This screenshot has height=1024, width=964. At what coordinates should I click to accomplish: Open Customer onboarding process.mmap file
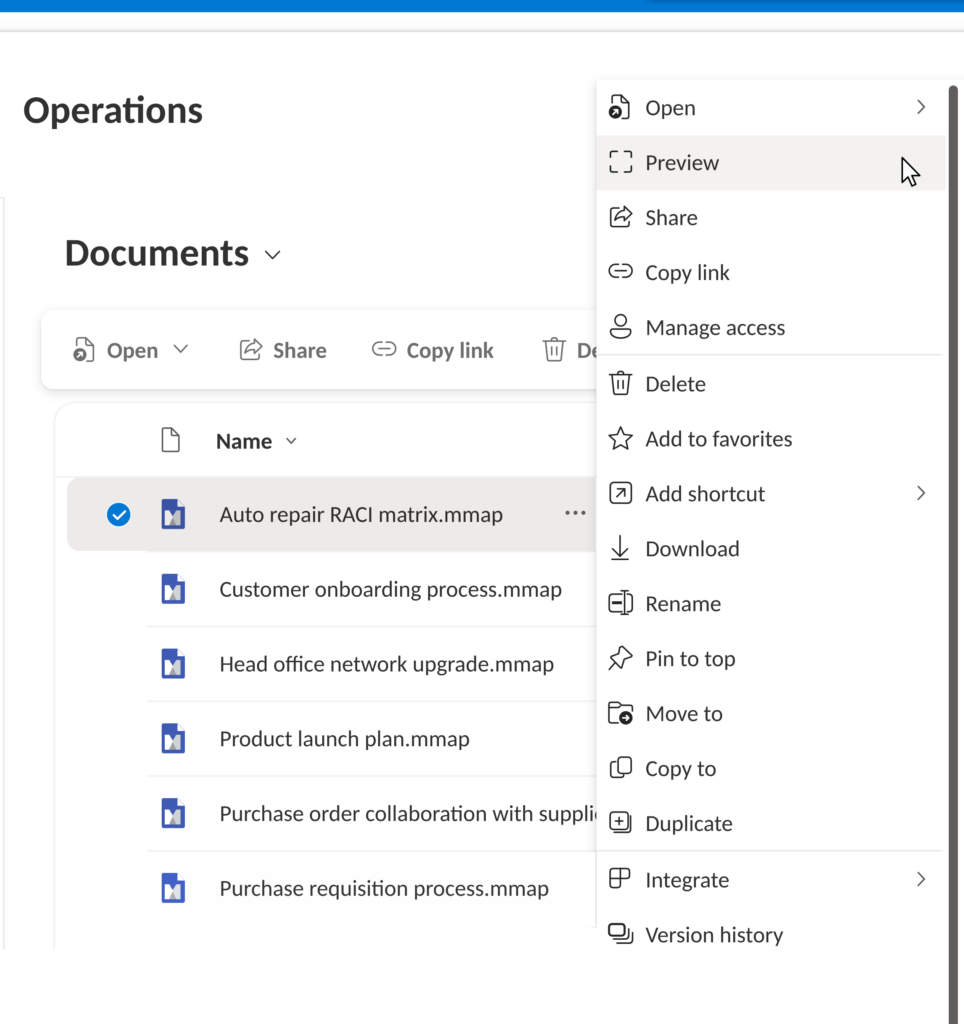(x=390, y=589)
